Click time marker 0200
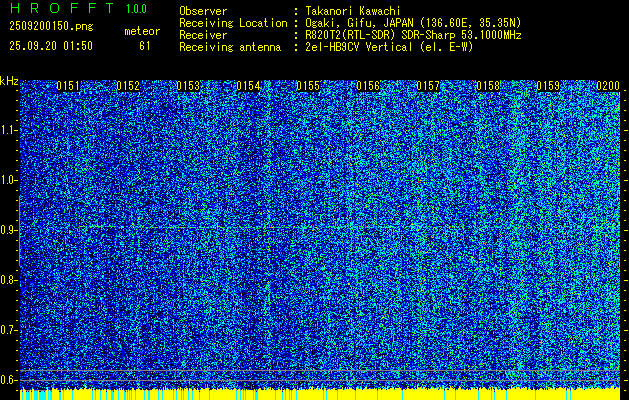The width and height of the screenshot is (629, 400). click(608, 86)
